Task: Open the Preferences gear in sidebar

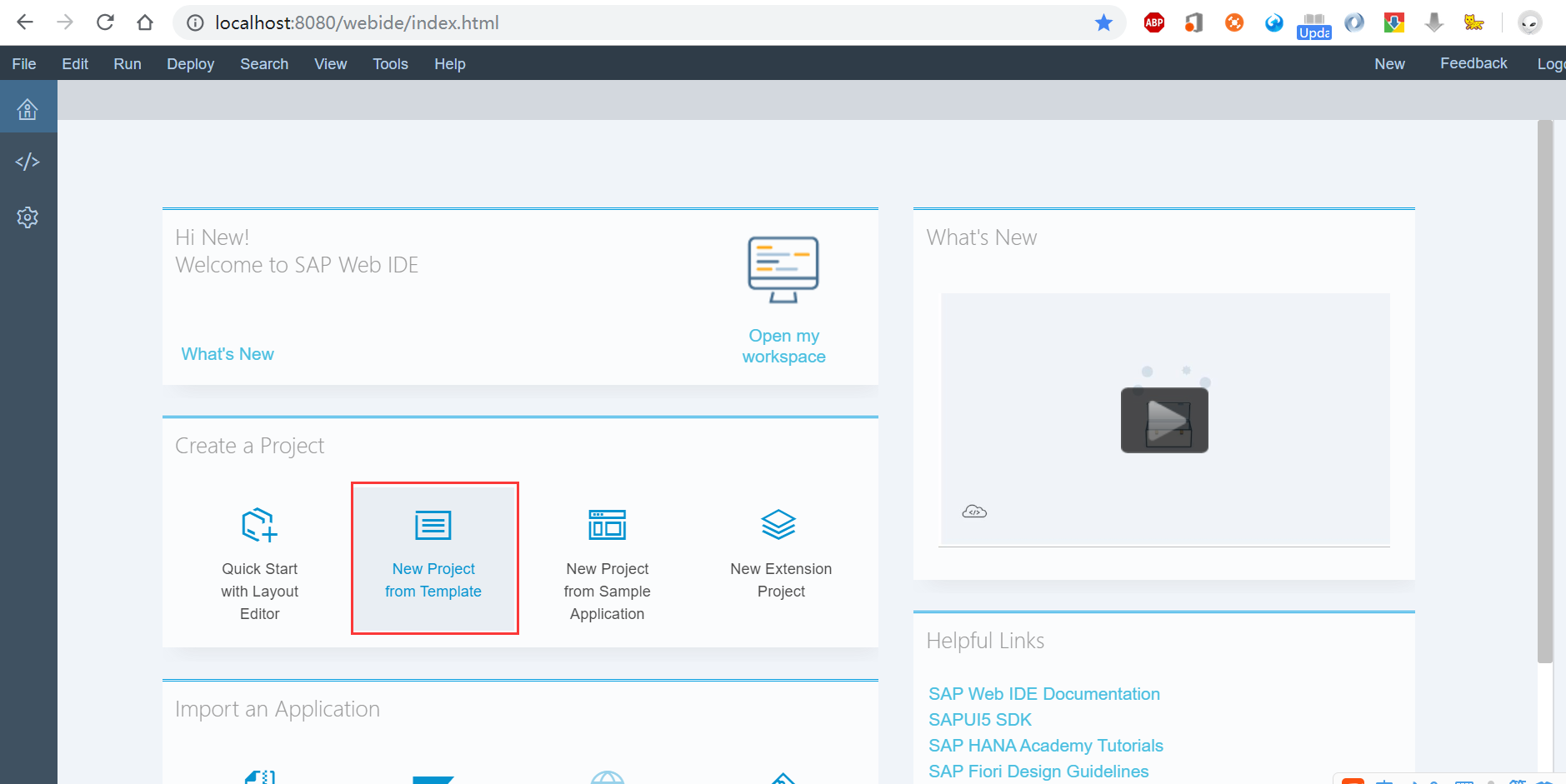Action: 28,217
